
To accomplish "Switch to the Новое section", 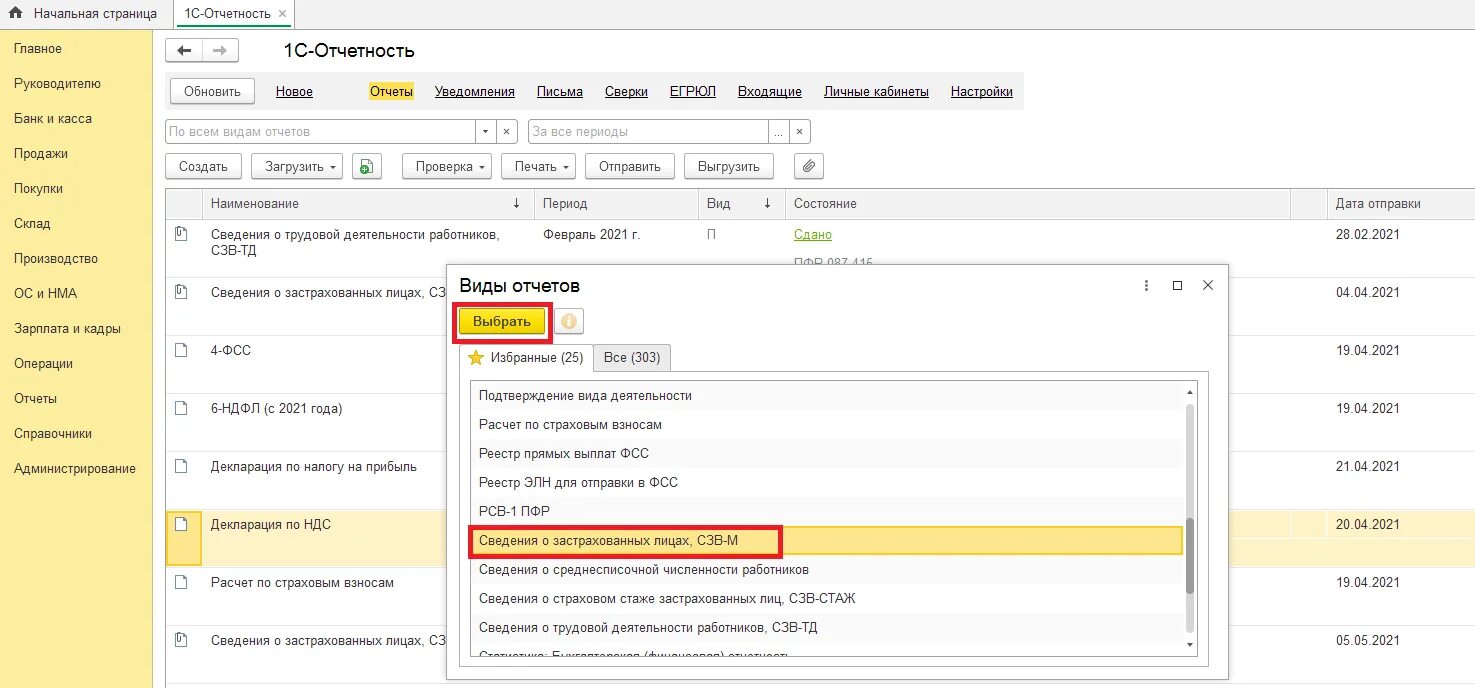I will (x=294, y=91).
